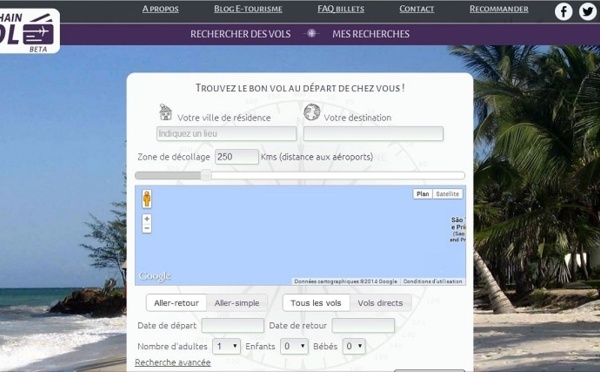Click the Kms (distance aux aéroports) label
The height and width of the screenshot is (372, 600).
pos(317,157)
